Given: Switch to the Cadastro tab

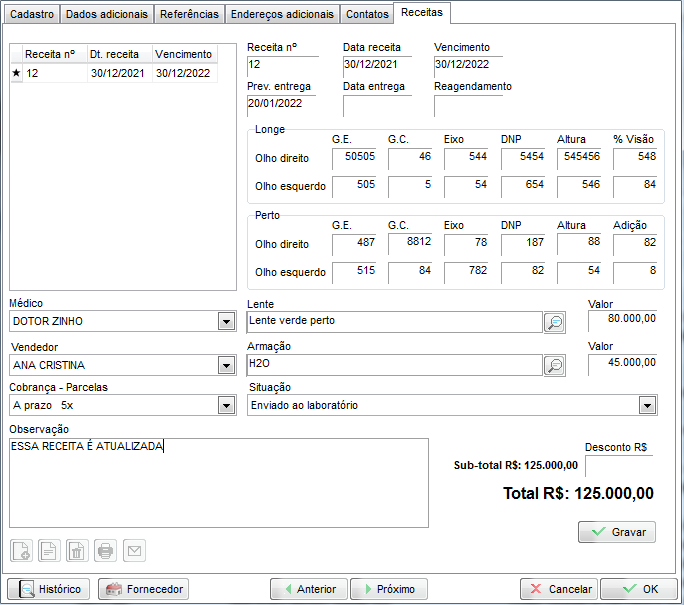Looking at the screenshot, I should click(32, 14).
